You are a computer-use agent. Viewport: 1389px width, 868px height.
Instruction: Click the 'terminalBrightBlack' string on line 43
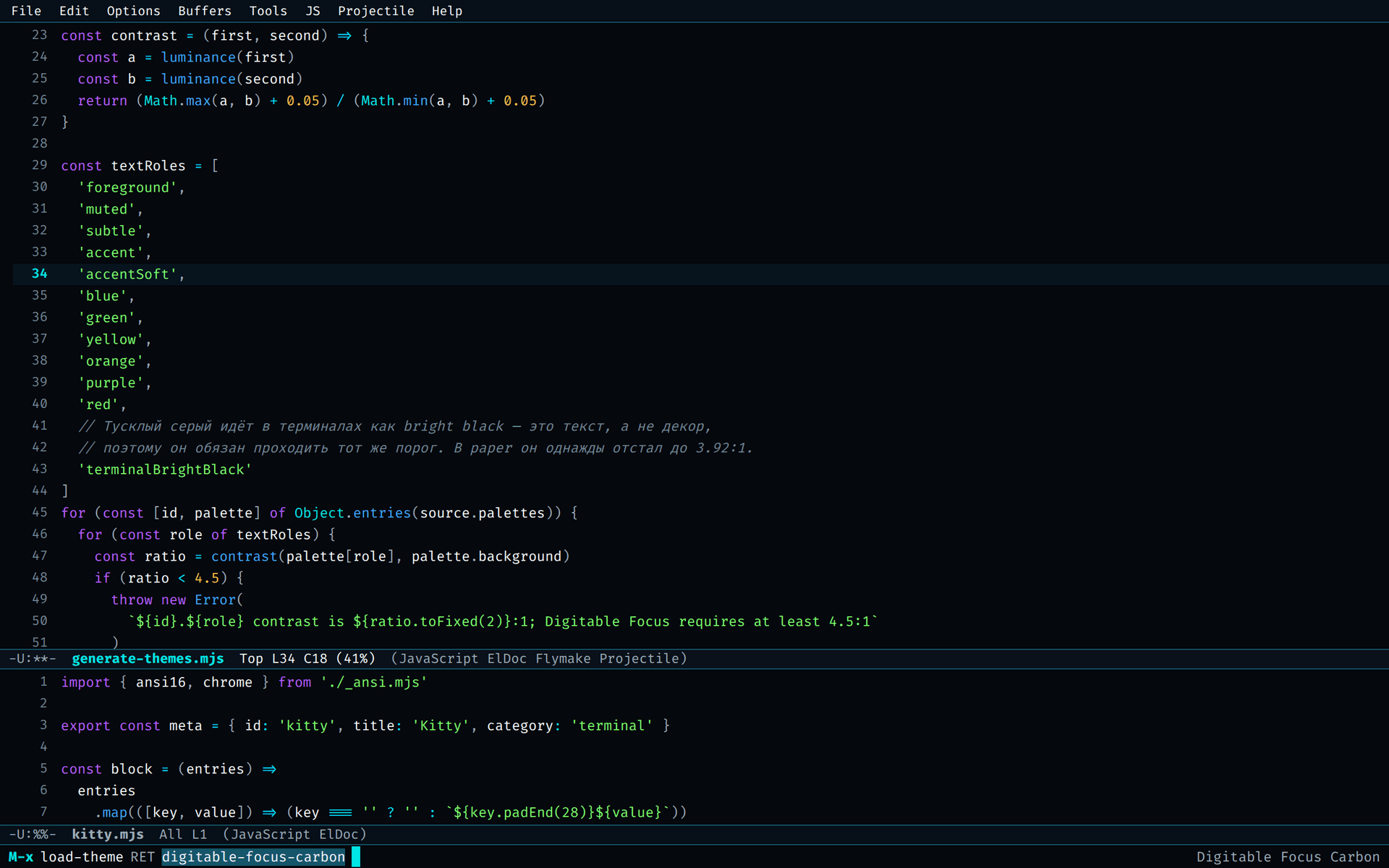click(x=165, y=469)
